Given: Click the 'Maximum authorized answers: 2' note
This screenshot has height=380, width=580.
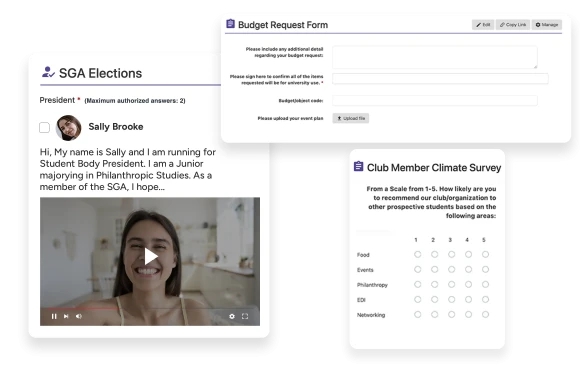Looking at the screenshot, I should click(x=135, y=101).
